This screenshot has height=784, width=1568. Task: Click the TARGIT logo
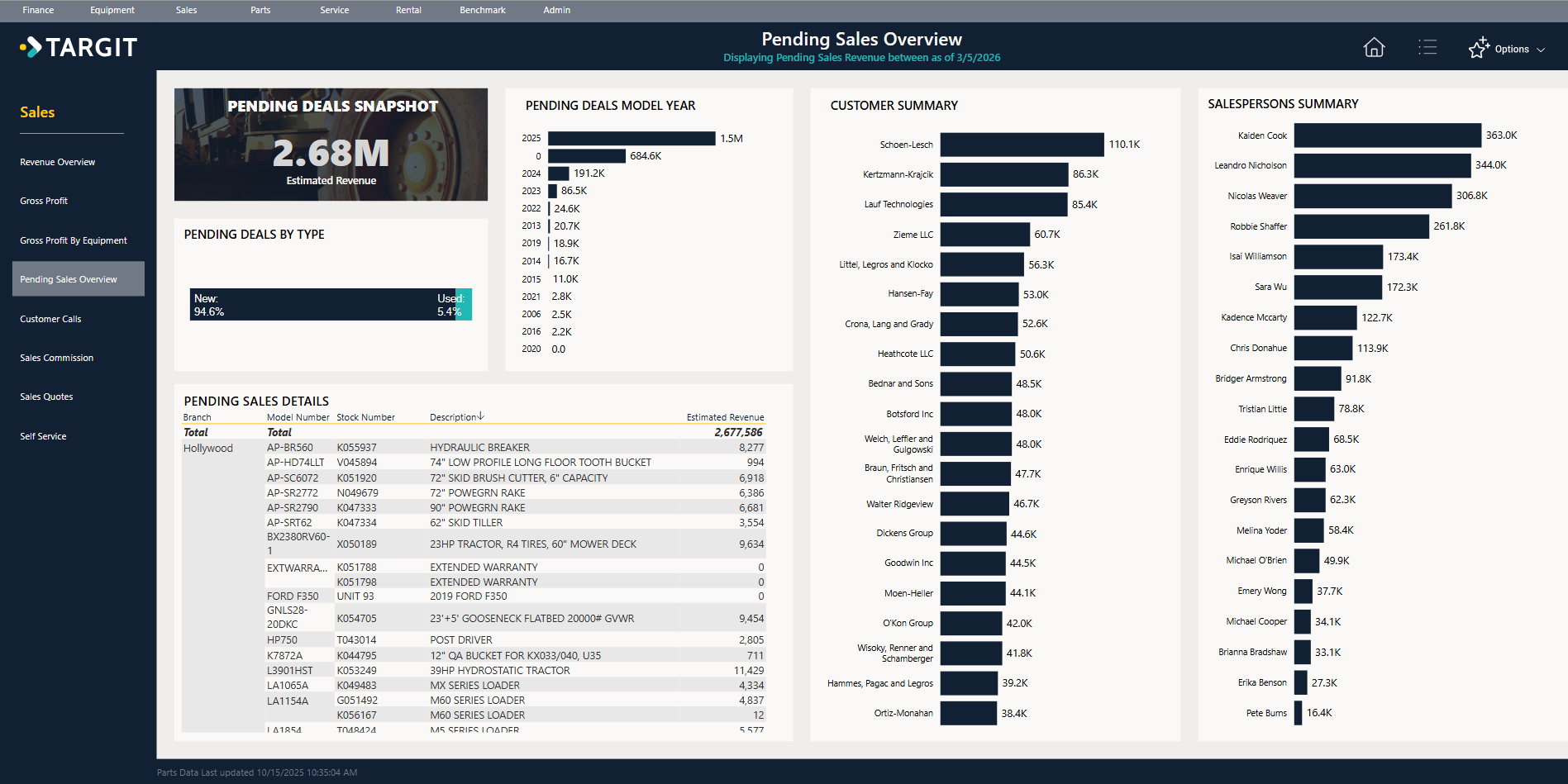tap(79, 47)
